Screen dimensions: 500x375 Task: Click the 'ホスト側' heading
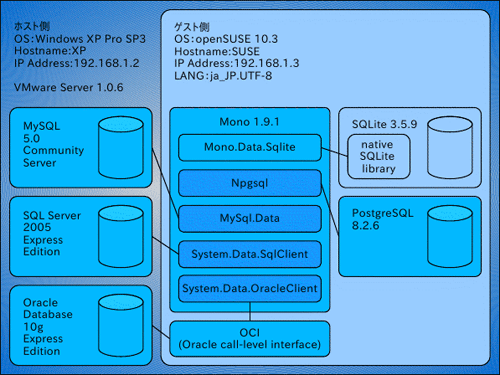(32, 26)
